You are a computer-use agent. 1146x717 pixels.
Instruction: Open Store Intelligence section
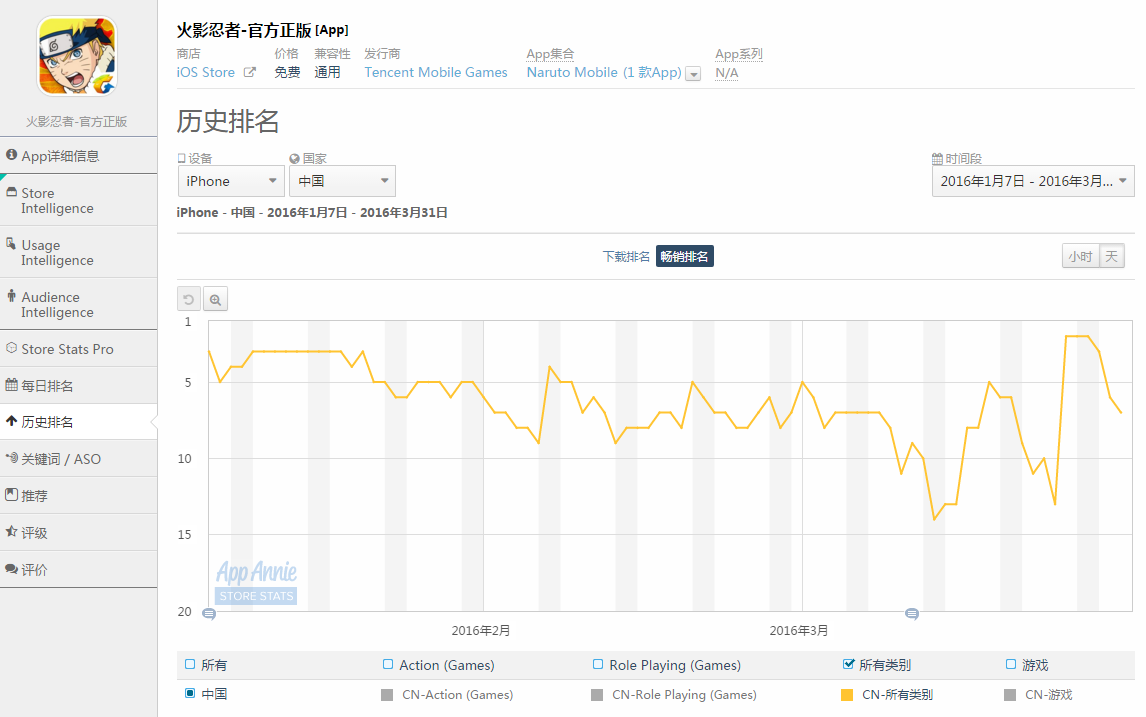click(x=78, y=200)
